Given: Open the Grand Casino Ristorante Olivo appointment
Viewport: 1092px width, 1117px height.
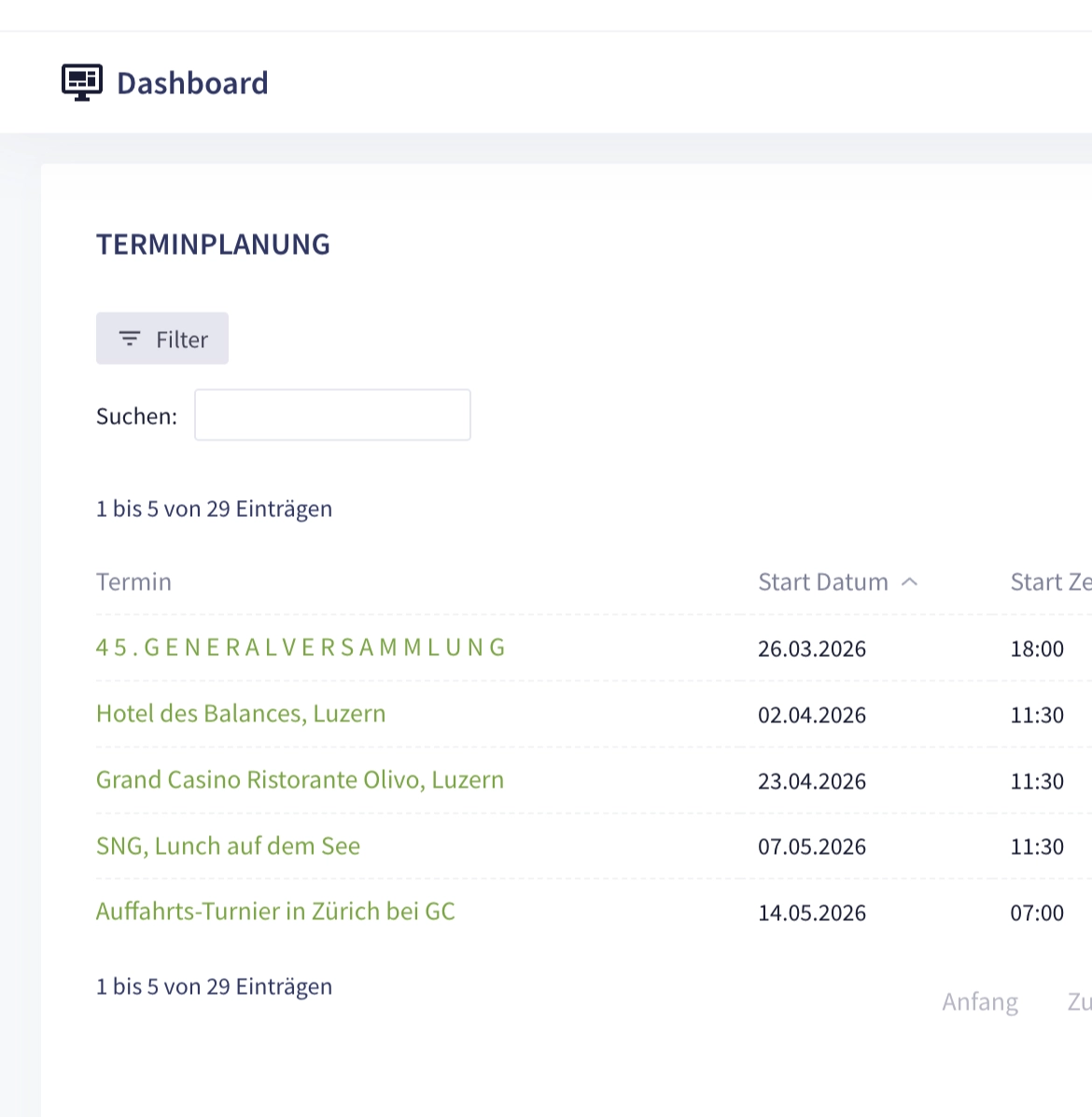Looking at the screenshot, I should pos(300,779).
